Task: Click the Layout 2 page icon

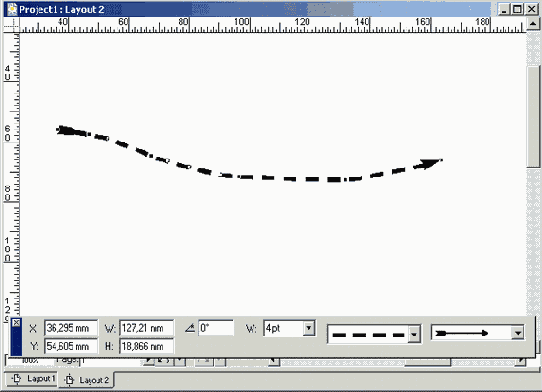Action: point(69,380)
